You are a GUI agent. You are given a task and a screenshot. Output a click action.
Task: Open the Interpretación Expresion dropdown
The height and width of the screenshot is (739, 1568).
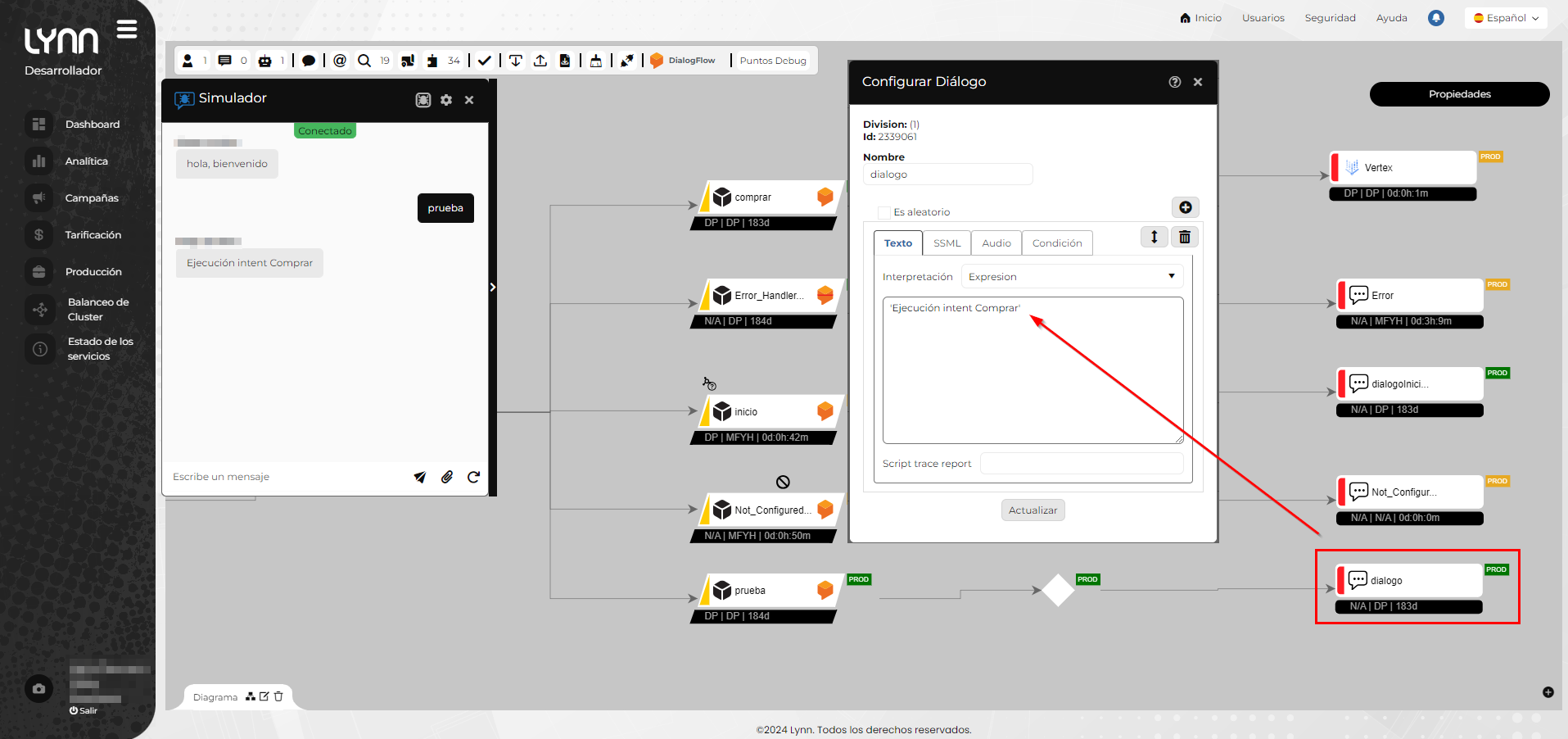(1072, 277)
